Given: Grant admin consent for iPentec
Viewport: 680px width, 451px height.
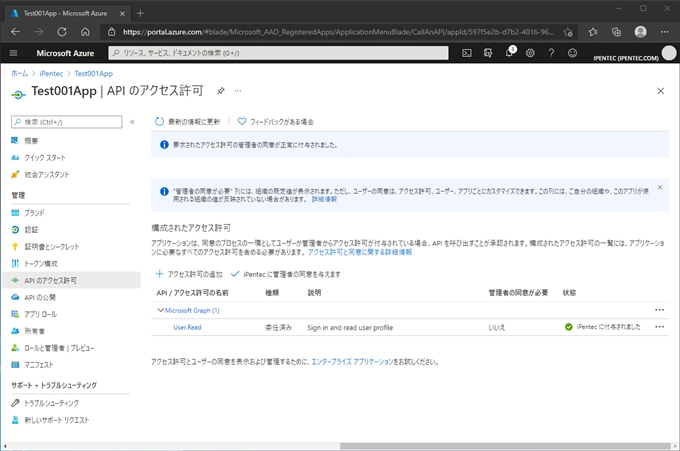Looking at the screenshot, I should coord(286,274).
